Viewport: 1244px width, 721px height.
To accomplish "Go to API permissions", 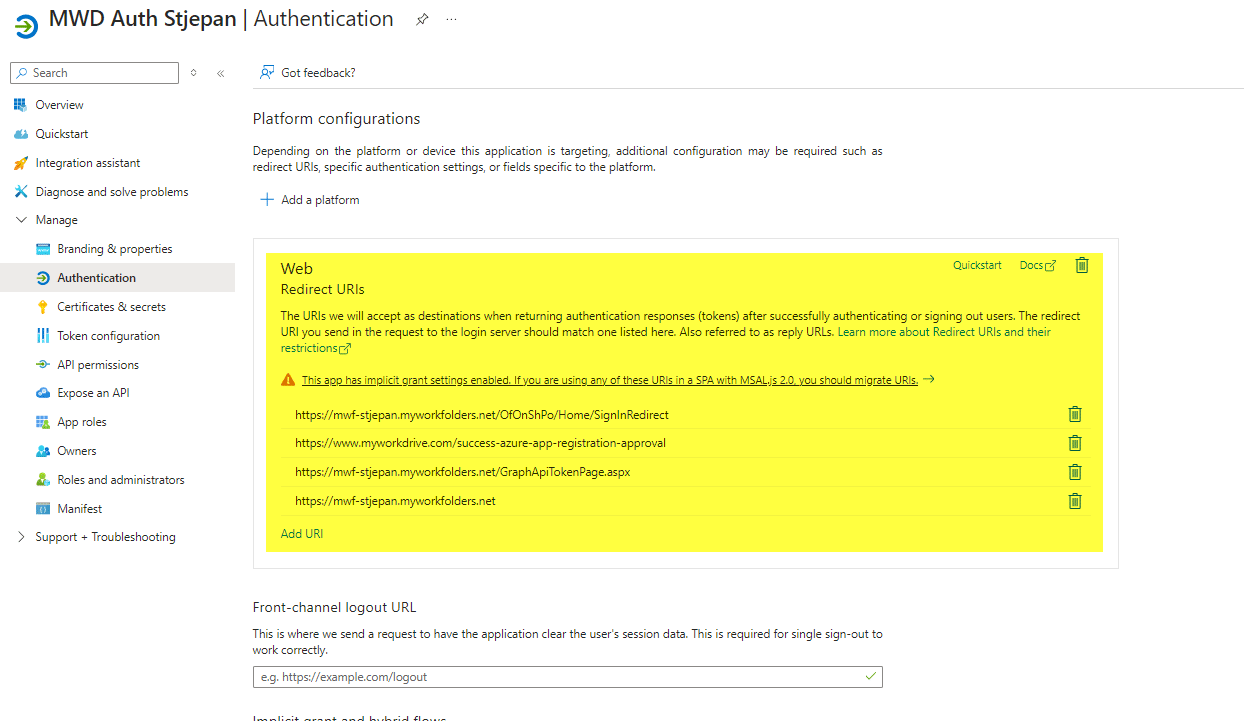I will (x=98, y=365).
